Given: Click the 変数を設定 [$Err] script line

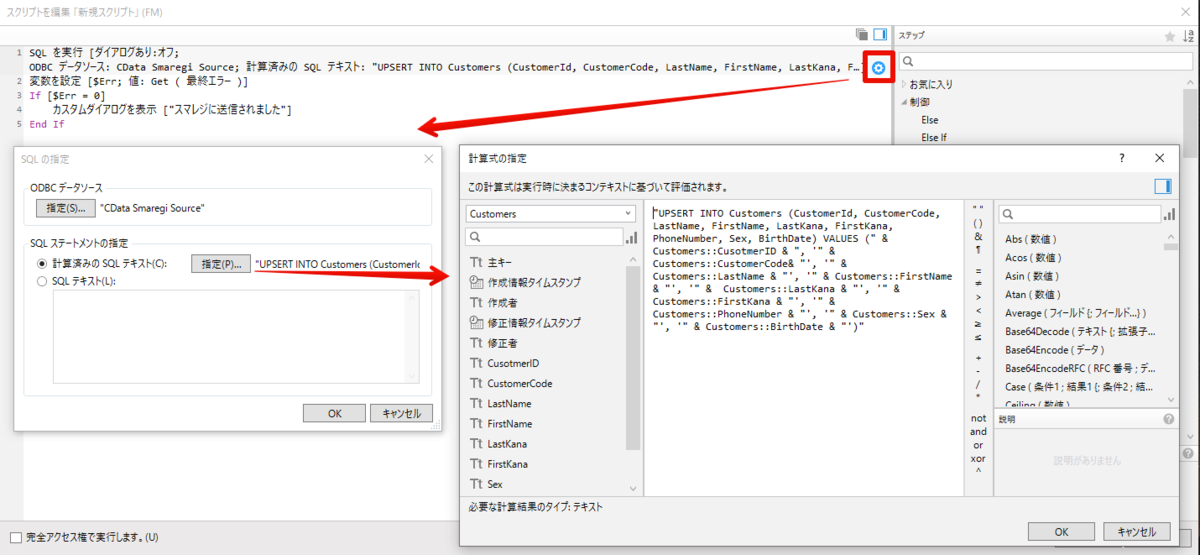Looking at the screenshot, I should pos(138,82).
